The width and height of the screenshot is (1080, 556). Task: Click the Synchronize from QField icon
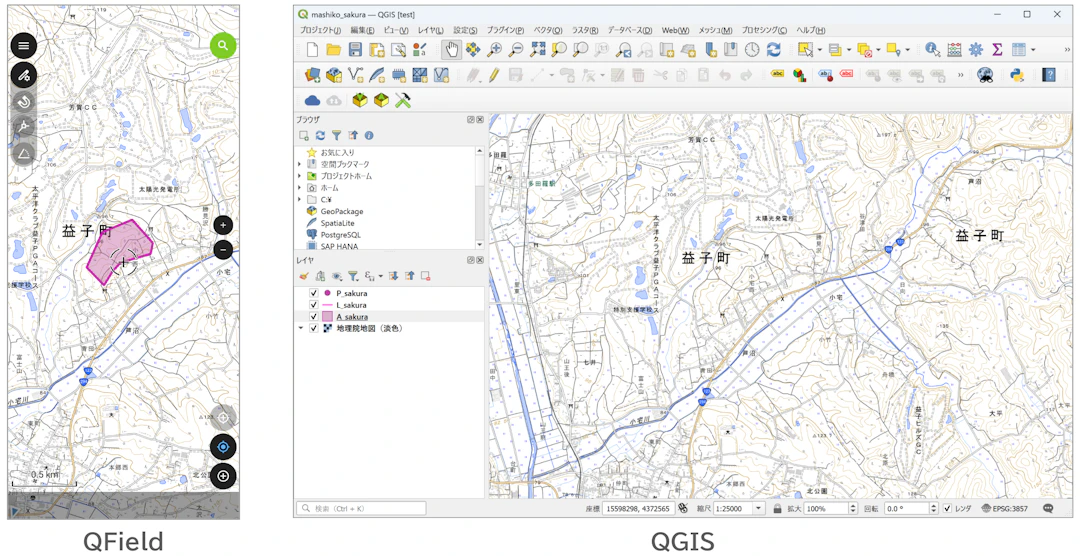coord(381,101)
